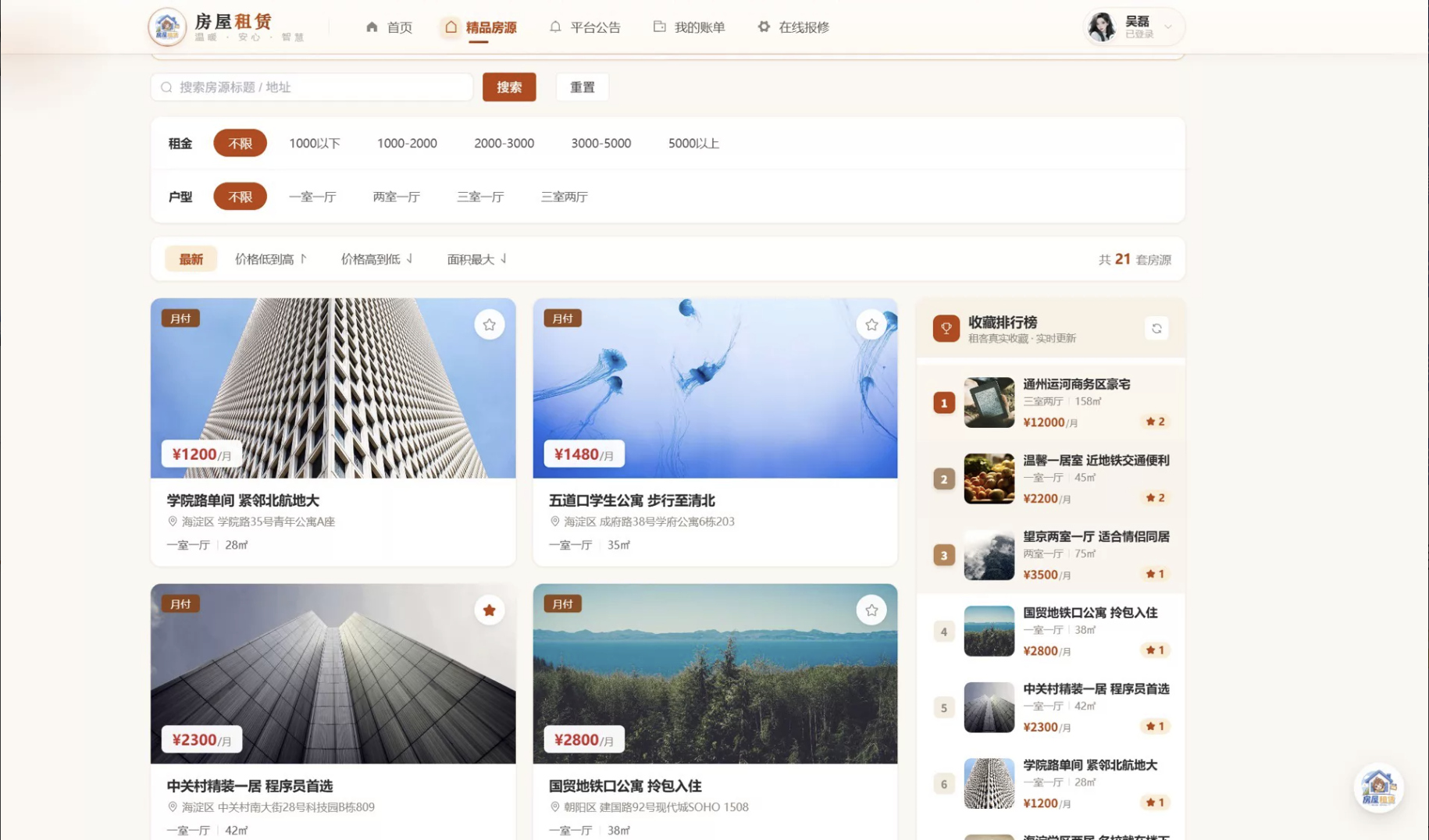
Task: Click the folder icon beside 我的账单
Action: pyautogui.click(x=660, y=27)
